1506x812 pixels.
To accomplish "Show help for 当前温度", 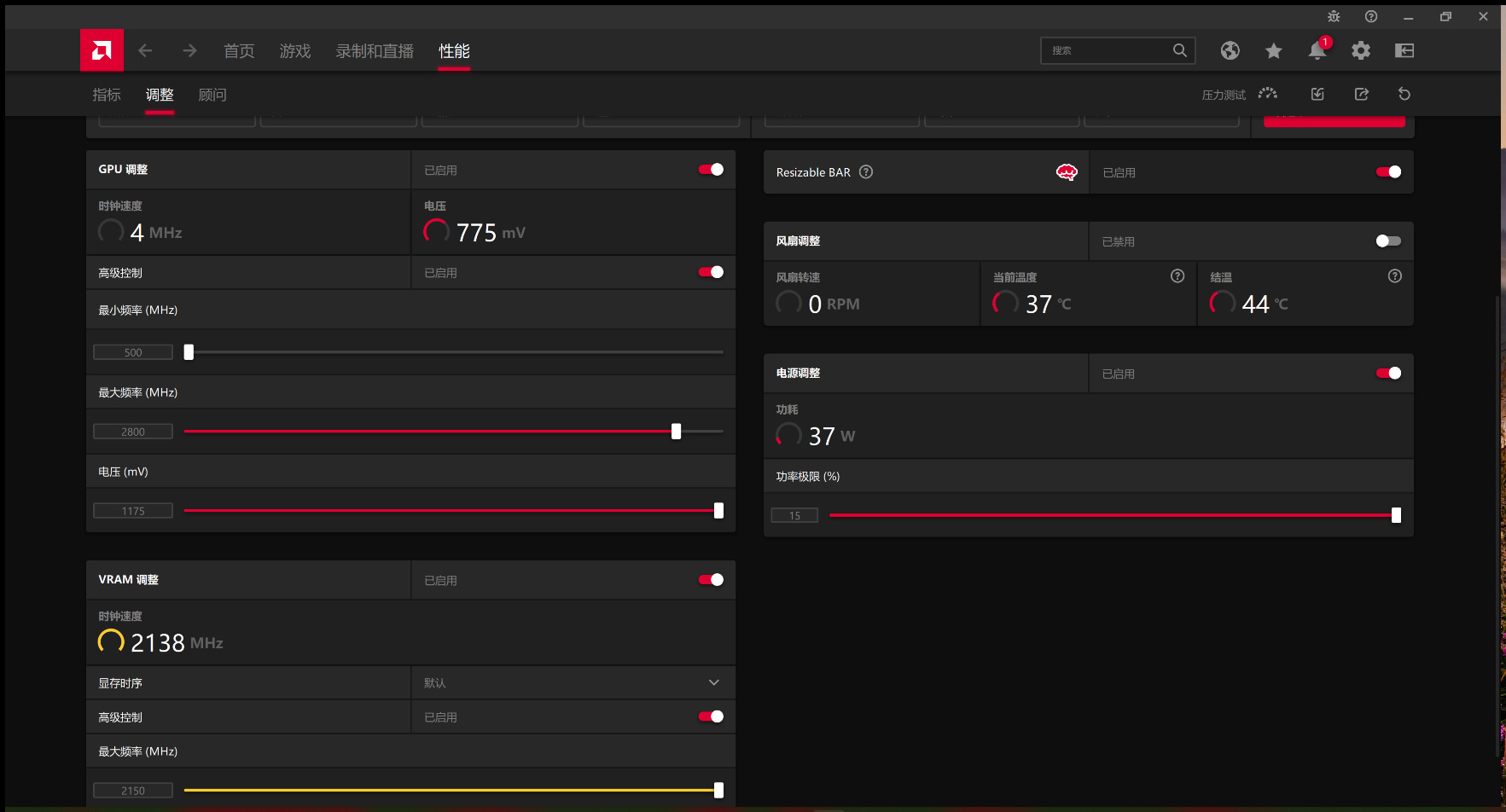I will [1177, 275].
